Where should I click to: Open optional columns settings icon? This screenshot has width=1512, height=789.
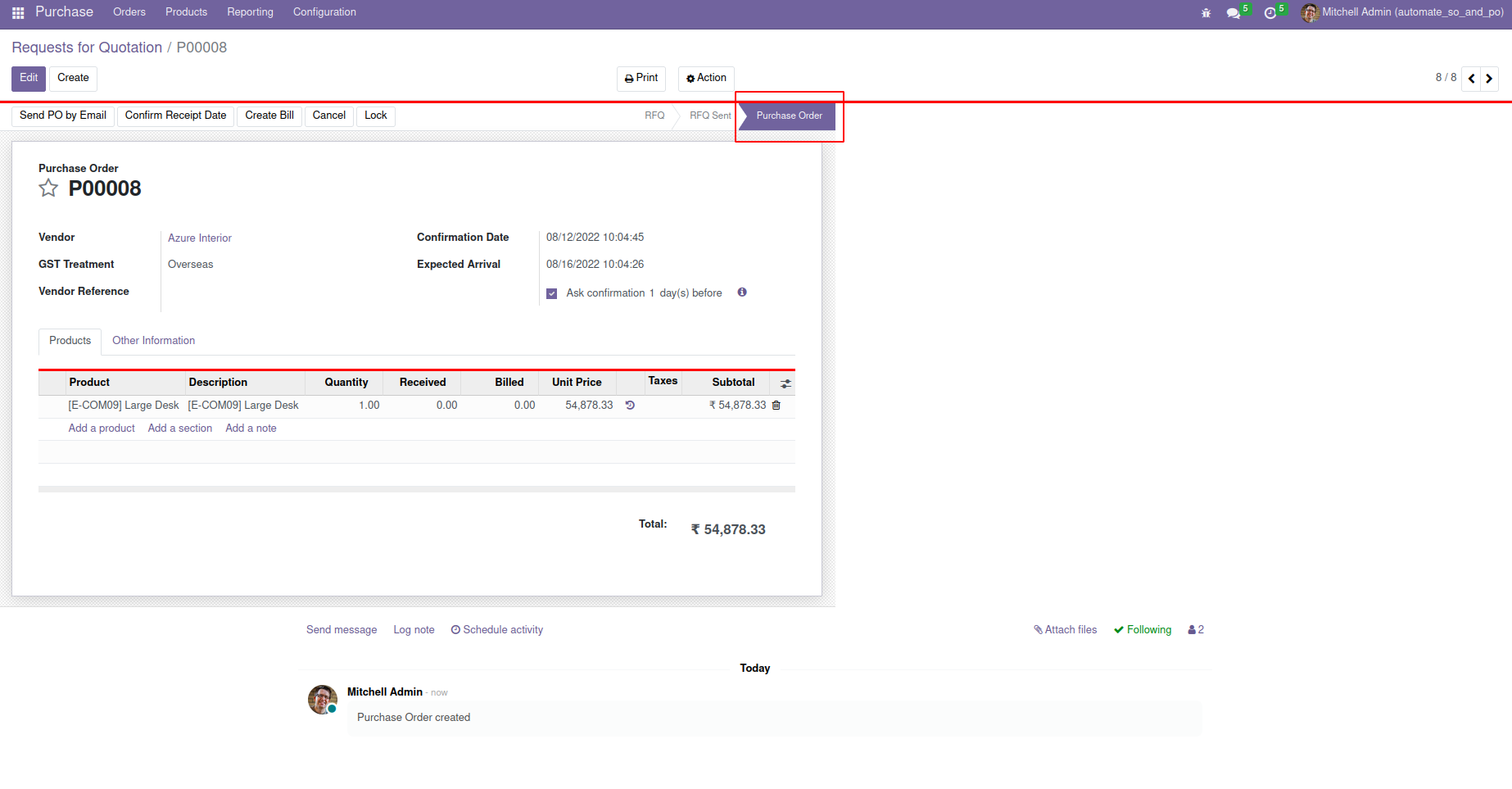[785, 383]
